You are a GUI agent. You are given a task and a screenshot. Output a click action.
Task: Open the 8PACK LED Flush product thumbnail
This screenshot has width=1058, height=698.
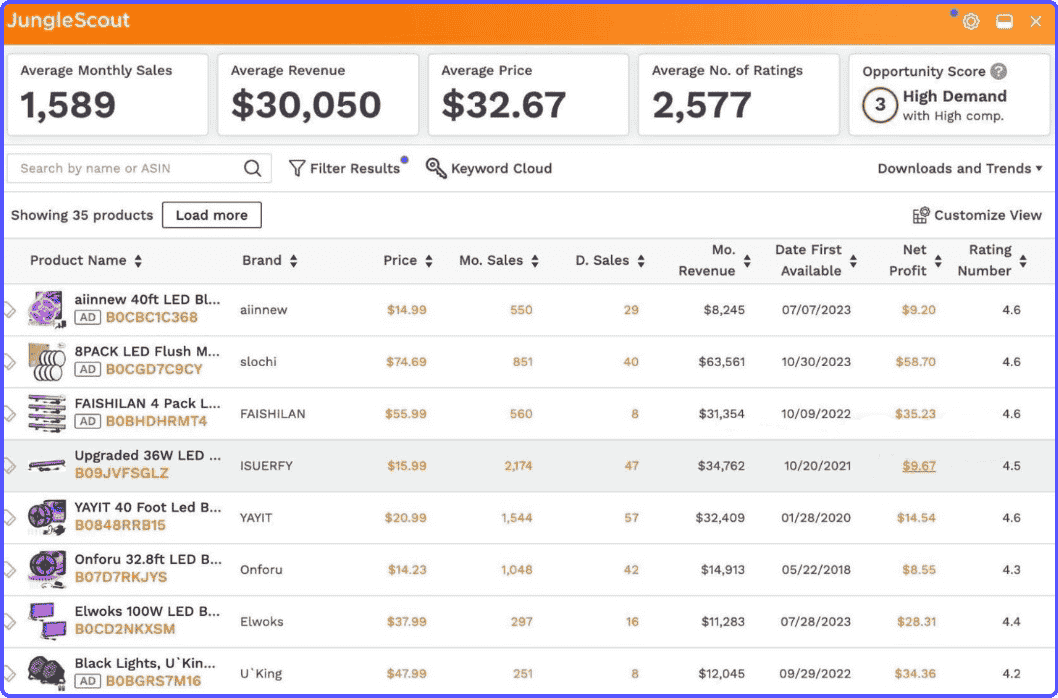[x=47, y=362]
